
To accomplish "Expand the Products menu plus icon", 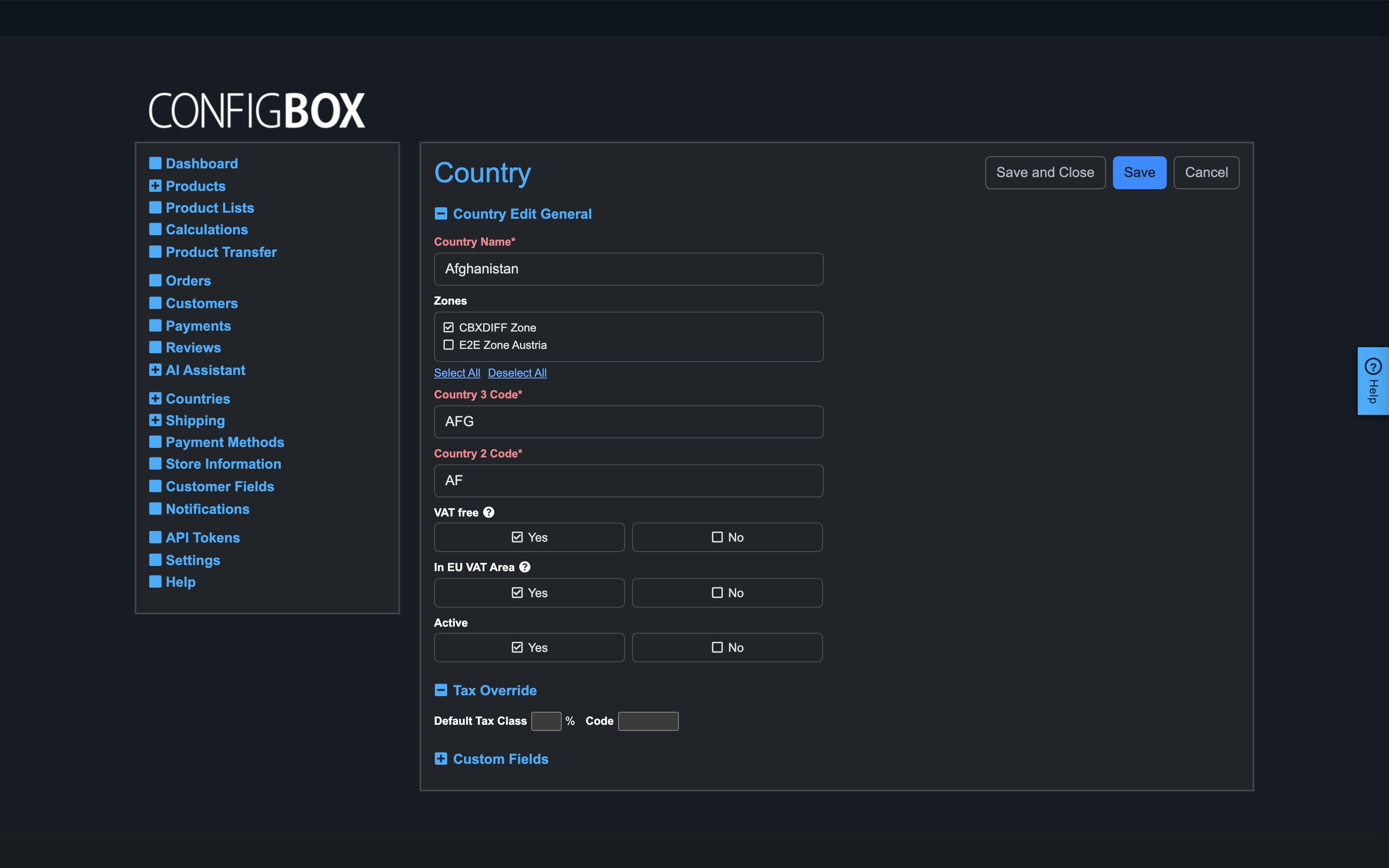I will tap(155, 186).
